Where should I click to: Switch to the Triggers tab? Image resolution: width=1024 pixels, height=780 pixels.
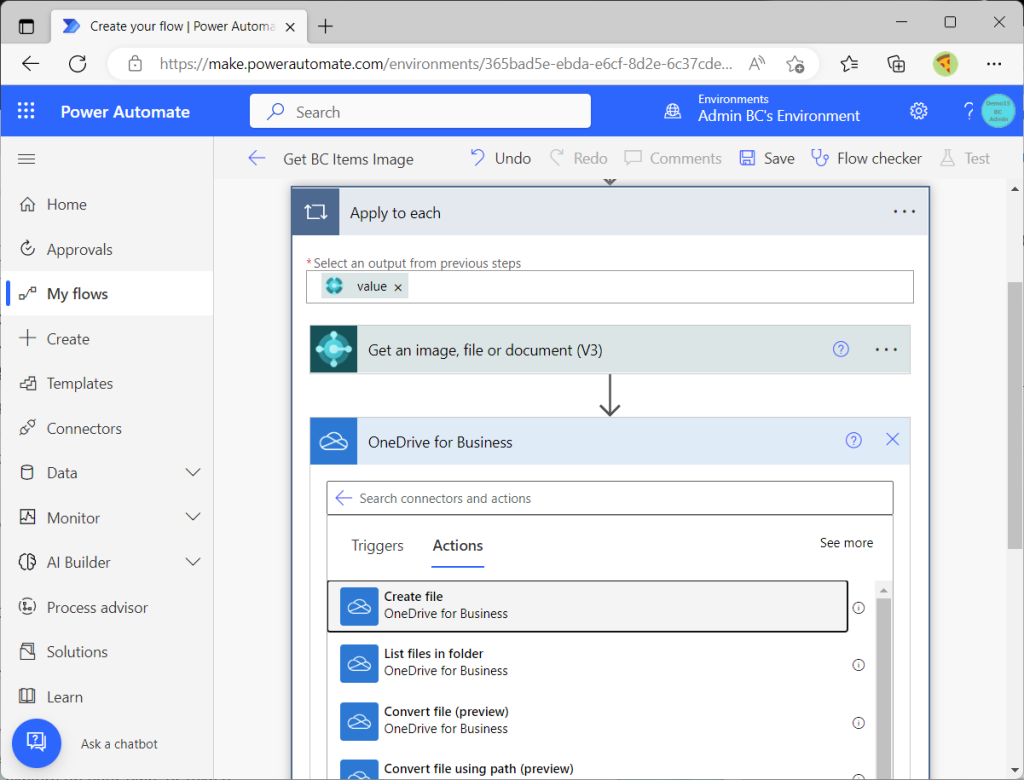point(377,545)
